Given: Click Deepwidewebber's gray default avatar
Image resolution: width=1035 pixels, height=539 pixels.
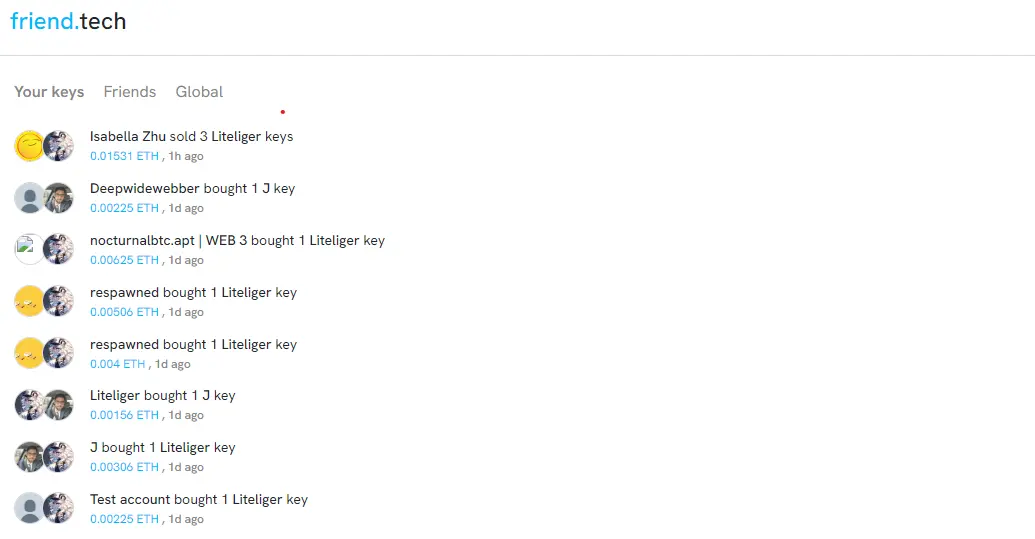Looking at the screenshot, I should [29, 198].
